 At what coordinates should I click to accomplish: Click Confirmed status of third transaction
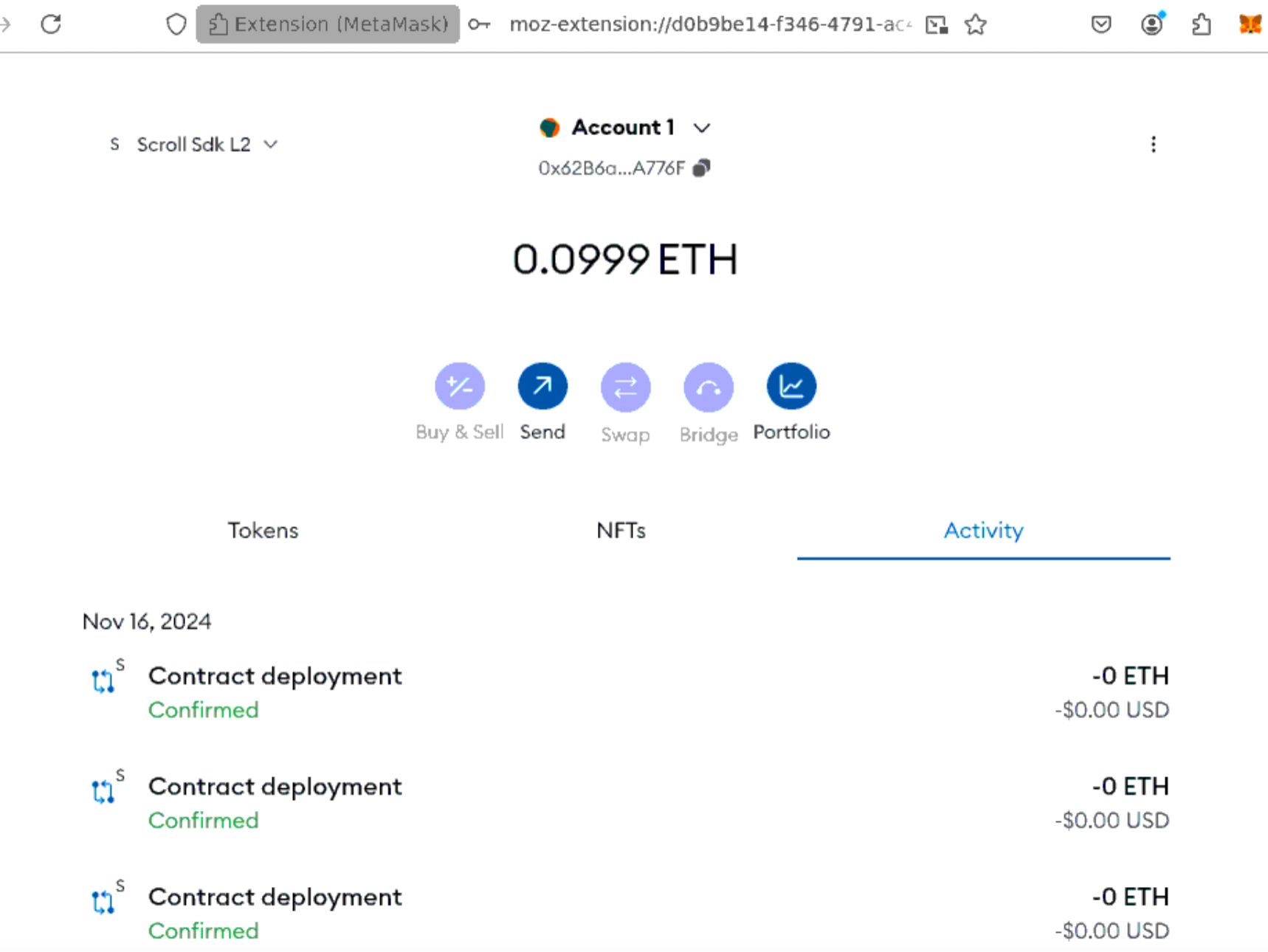click(x=204, y=931)
